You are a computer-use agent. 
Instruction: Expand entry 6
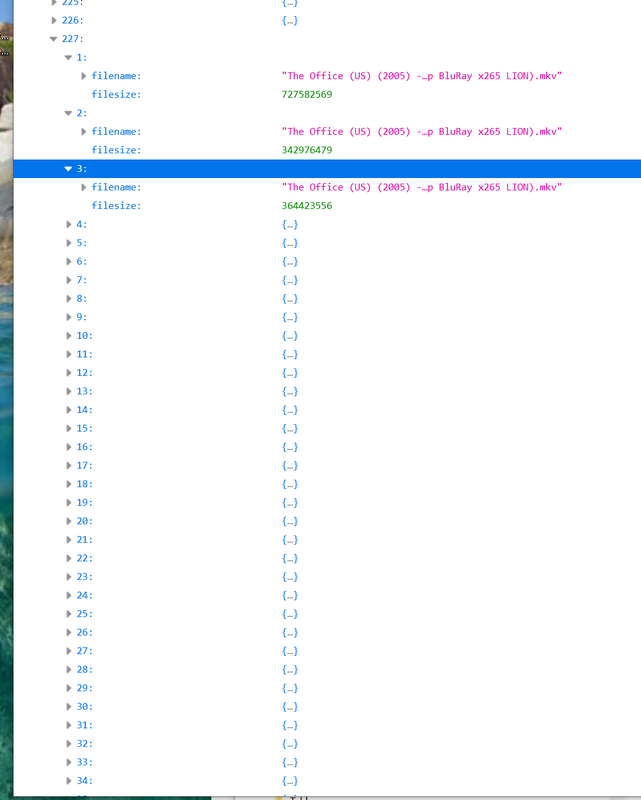69,261
